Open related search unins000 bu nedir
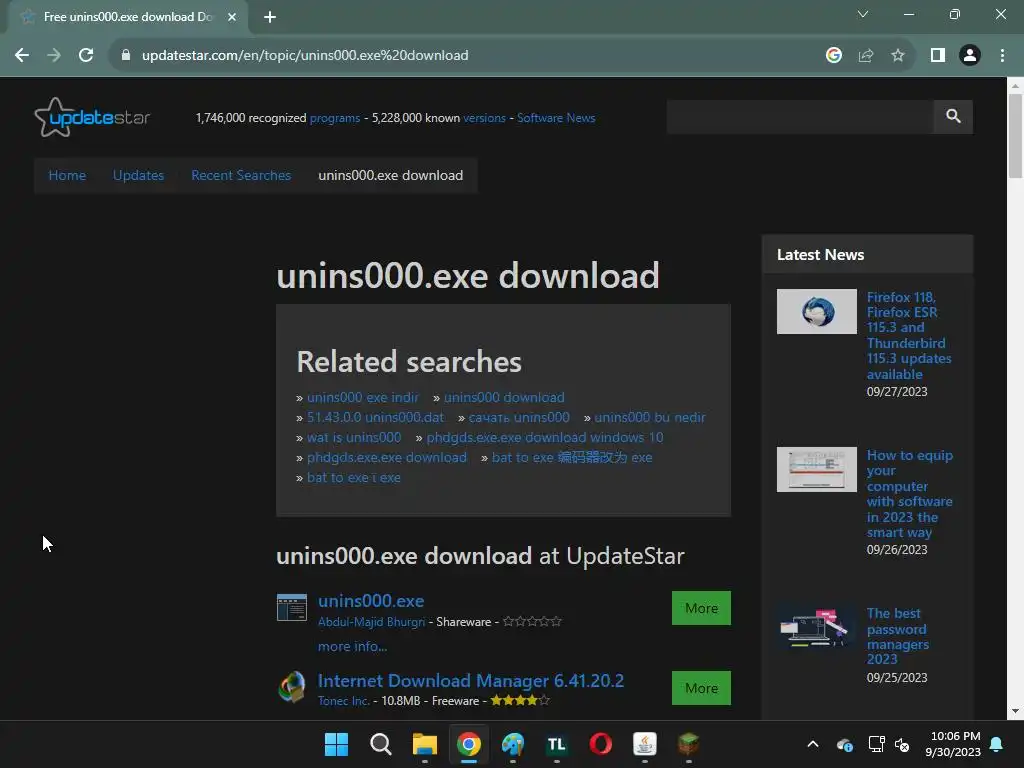 pyautogui.click(x=650, y=417)
